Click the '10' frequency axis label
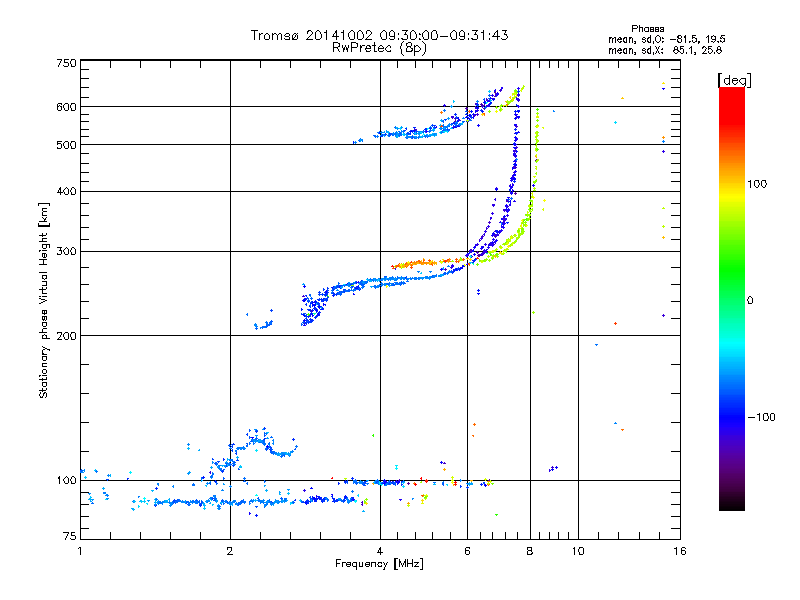 pyautogui.click(x=578, y=551)
